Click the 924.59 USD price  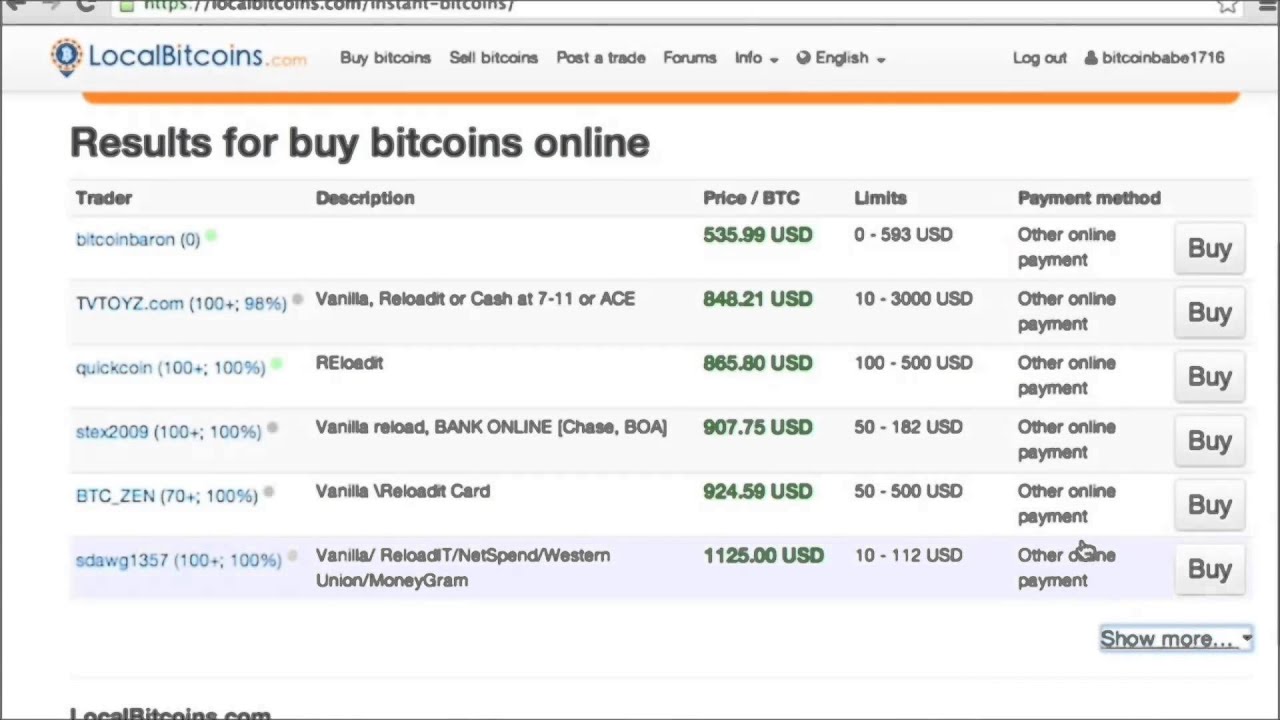757,491
